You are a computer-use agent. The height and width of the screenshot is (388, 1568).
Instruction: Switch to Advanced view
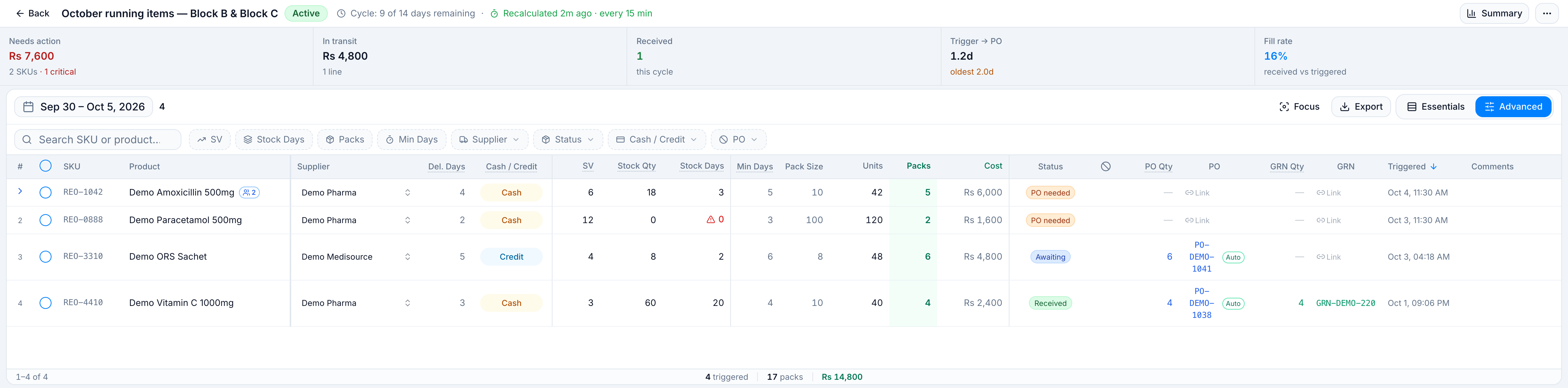point(1513,106)
